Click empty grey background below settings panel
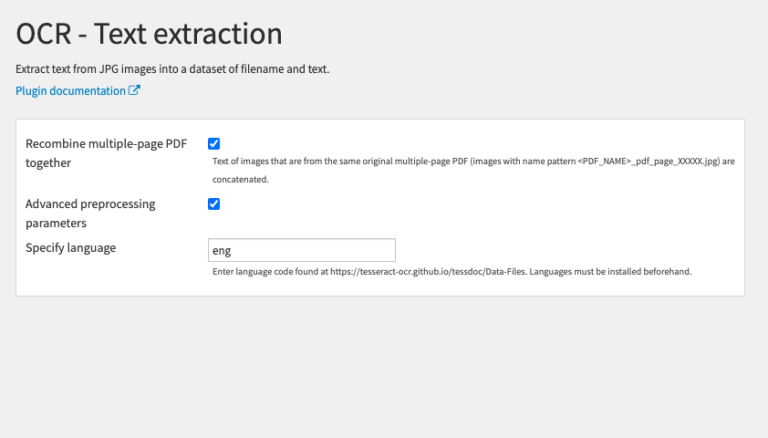The image size is (768, 438). [380, 367]
